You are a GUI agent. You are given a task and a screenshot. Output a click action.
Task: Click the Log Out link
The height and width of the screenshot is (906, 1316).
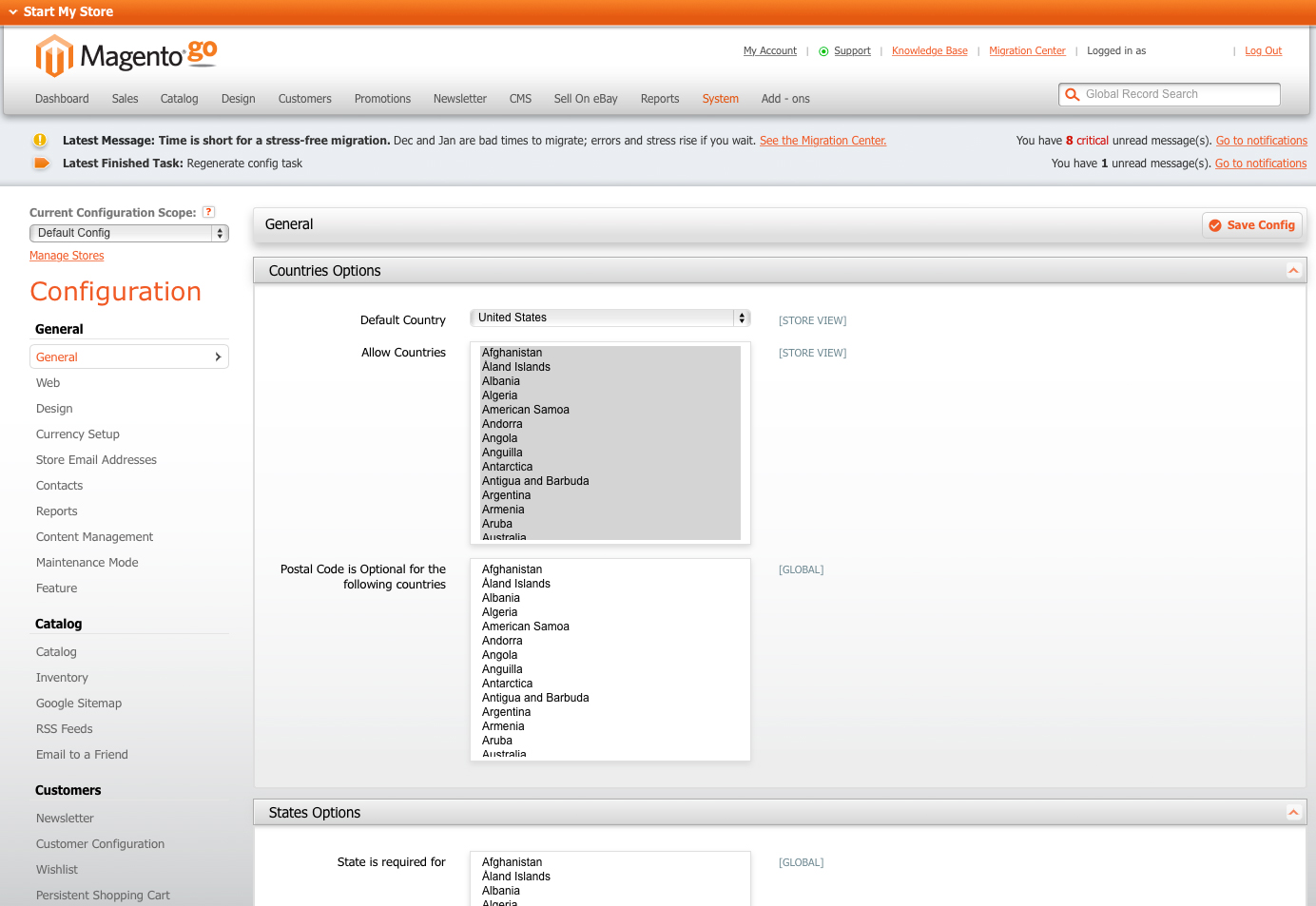tap(1264, 51)
